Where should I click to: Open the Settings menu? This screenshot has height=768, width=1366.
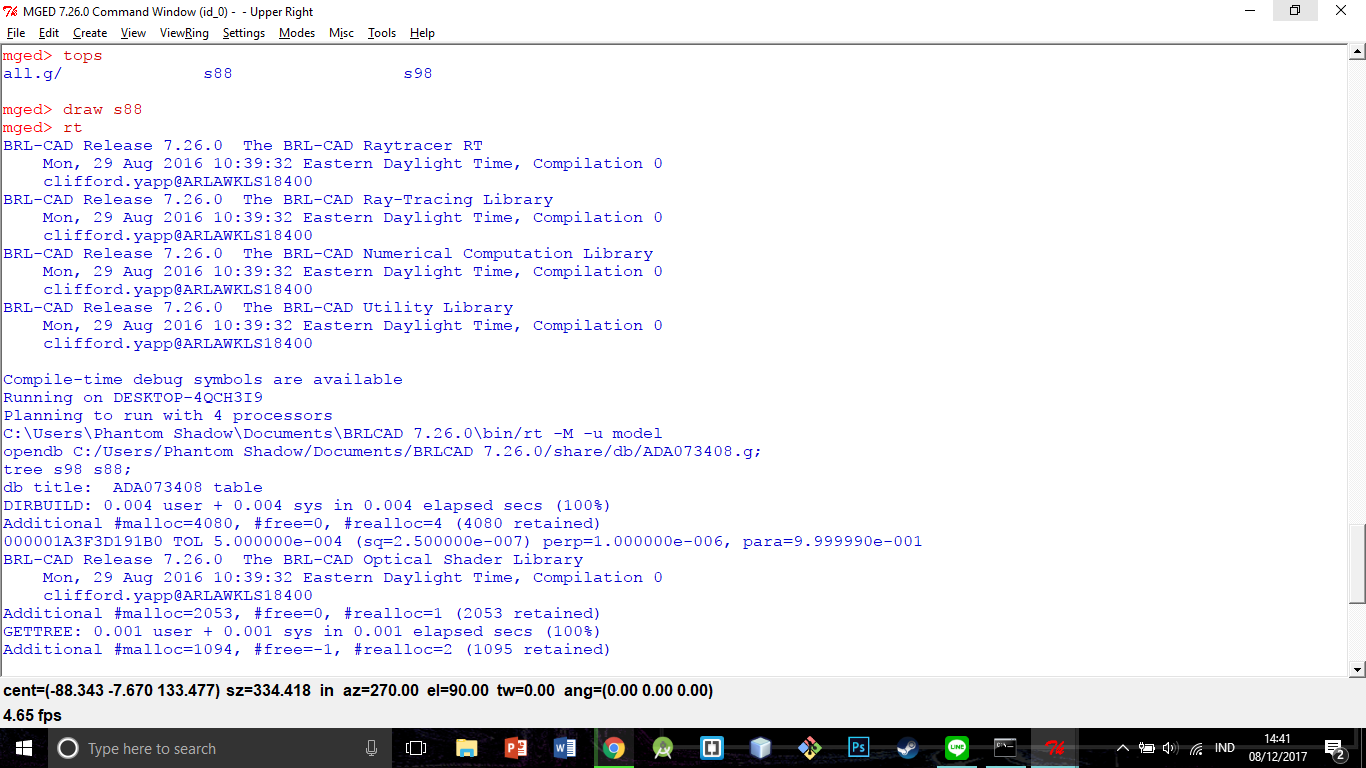244,33
